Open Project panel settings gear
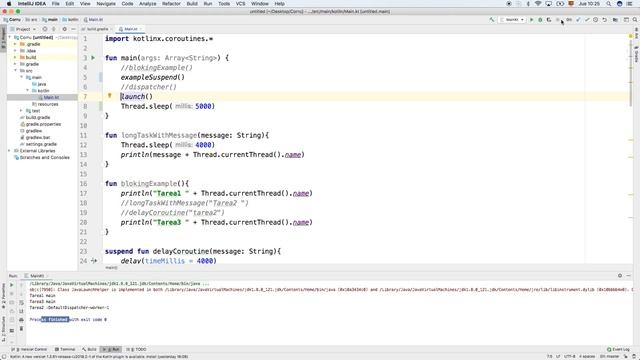Screen dimensions: 640x360 (x=64, y=29)
